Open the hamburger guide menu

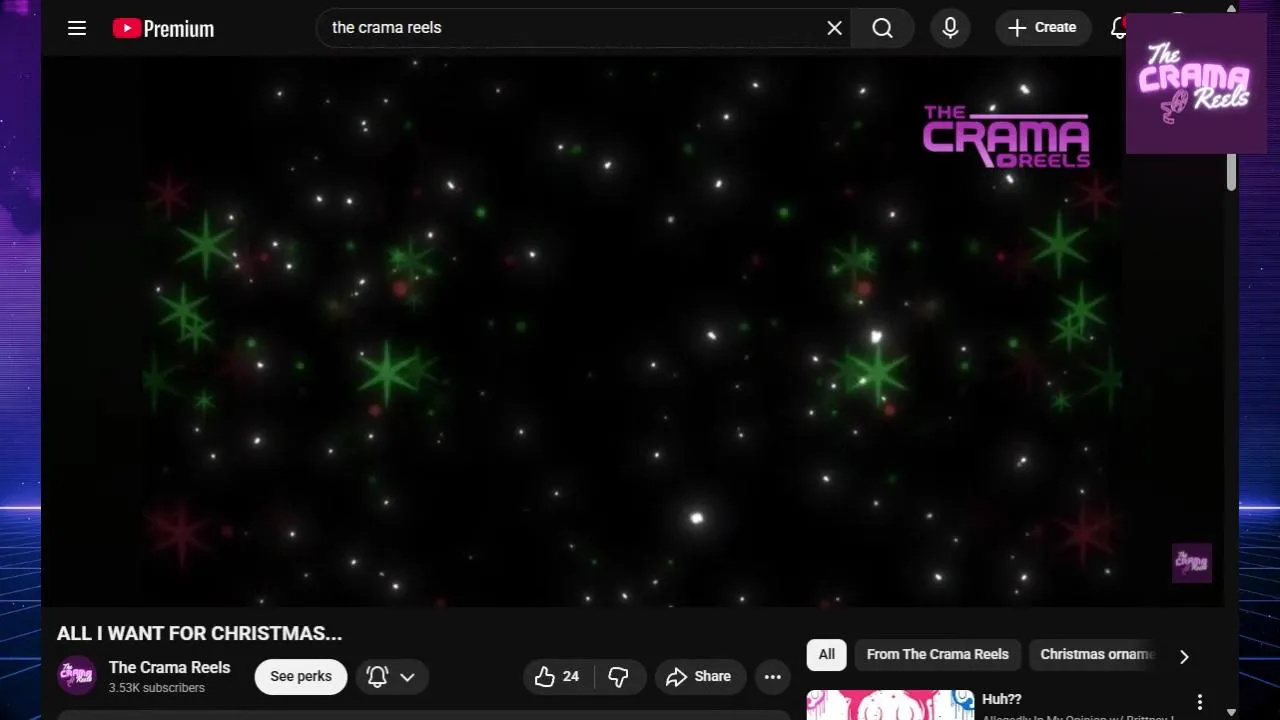77,28
